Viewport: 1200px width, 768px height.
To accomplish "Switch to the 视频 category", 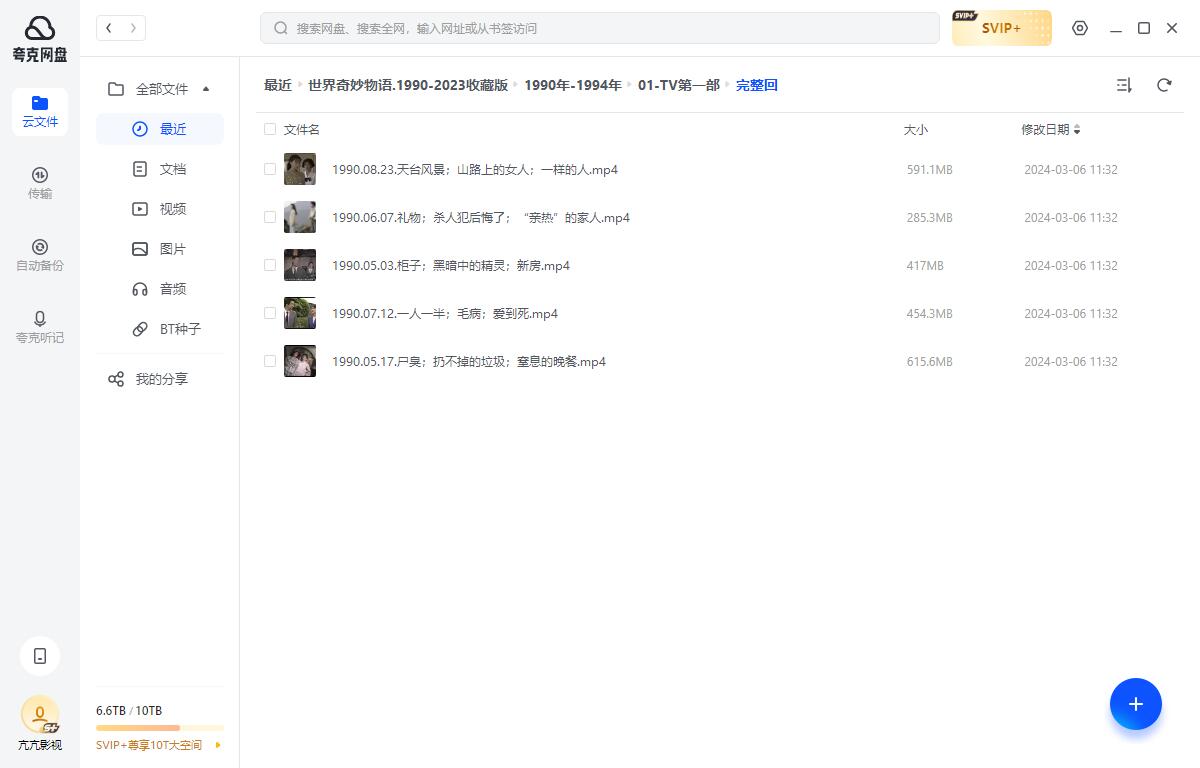I will [x=172, y=208].
